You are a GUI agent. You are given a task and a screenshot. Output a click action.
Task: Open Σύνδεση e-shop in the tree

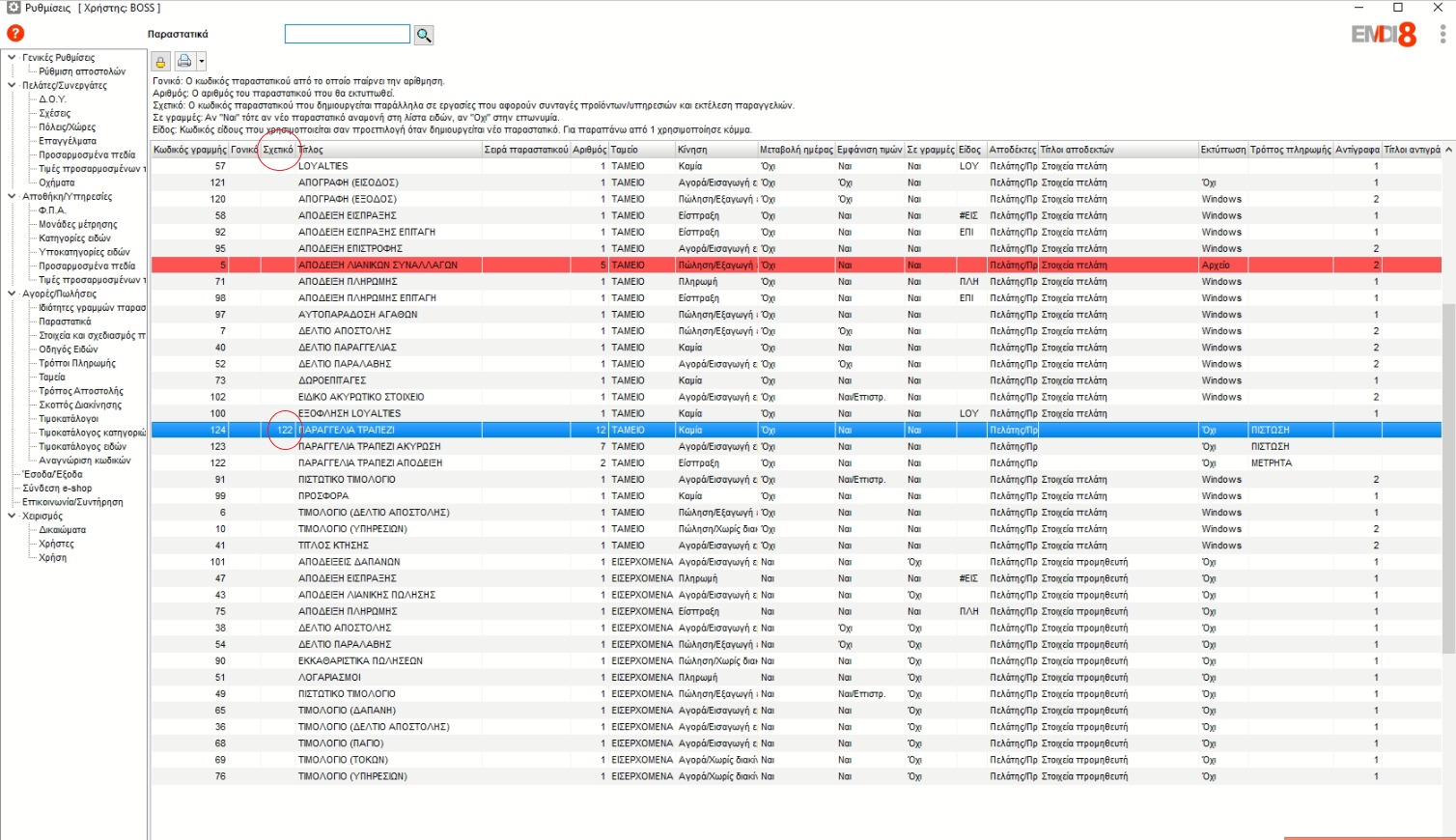tap(57, 489)
